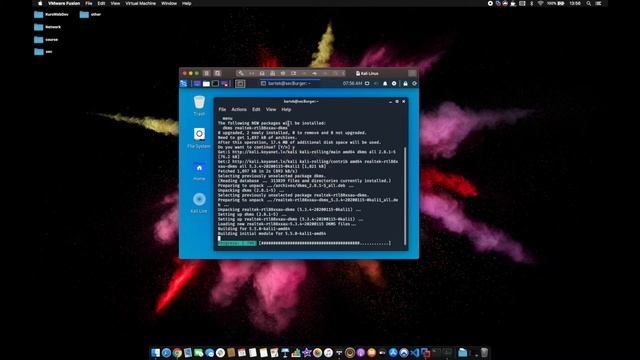Open VMware Fusion icon in the Dock
The width and height of the screenshot is (640, 360).
426,353
